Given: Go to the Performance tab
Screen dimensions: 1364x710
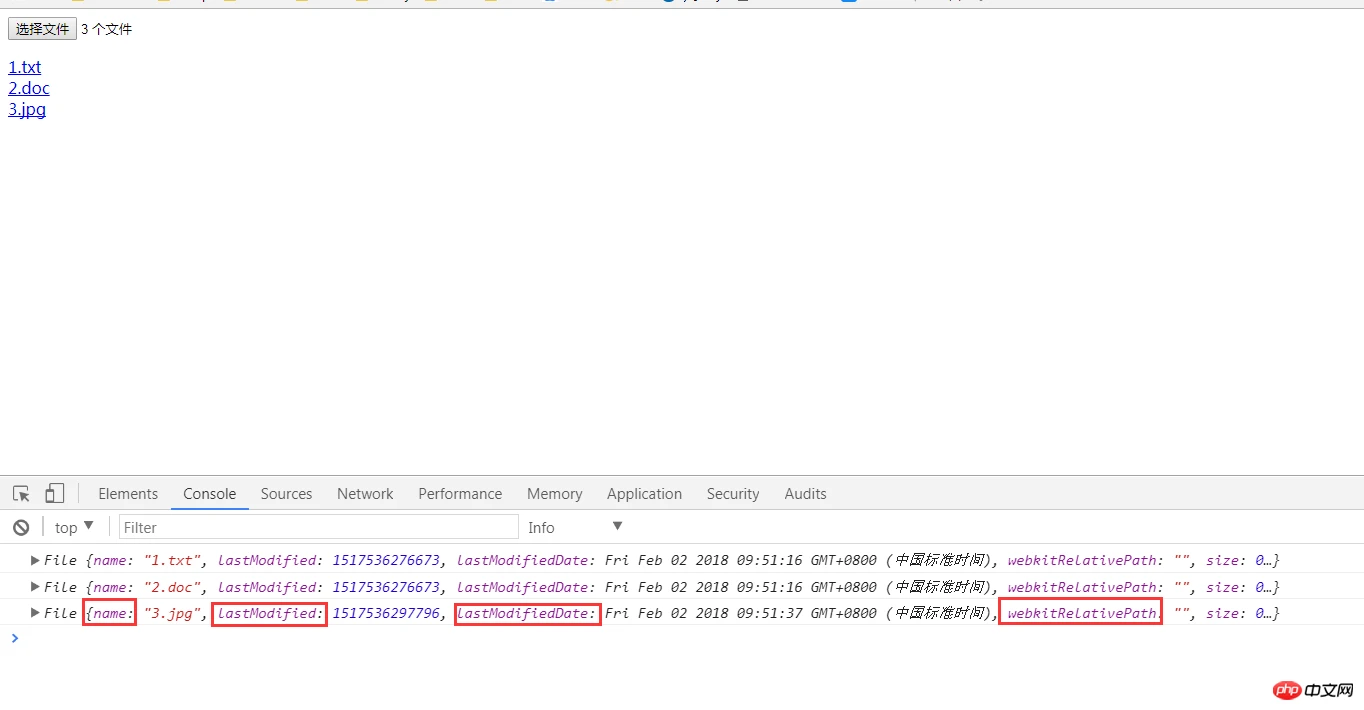Looking at the screenshot, I should pos(460,494).
